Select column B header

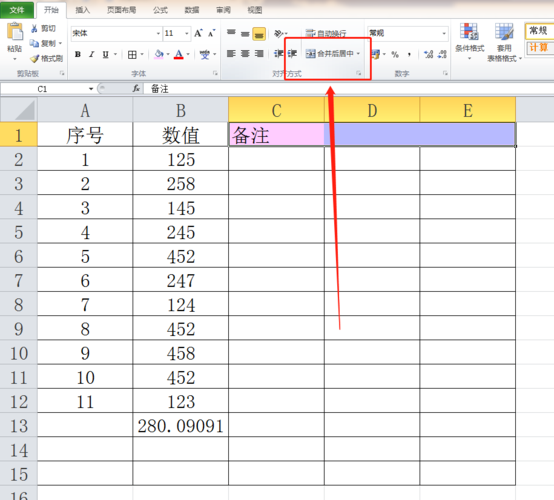(x=181, y=110)
